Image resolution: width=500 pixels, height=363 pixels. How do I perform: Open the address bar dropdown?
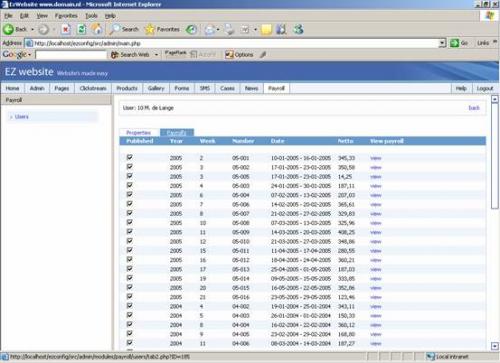442,43
